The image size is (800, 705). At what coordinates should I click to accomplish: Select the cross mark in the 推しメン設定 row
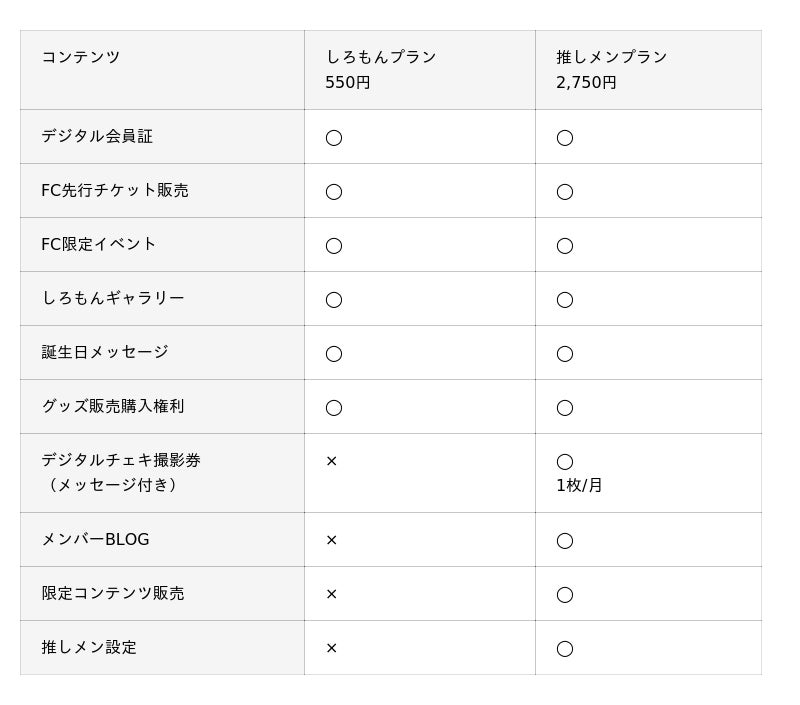click(332, 648)
